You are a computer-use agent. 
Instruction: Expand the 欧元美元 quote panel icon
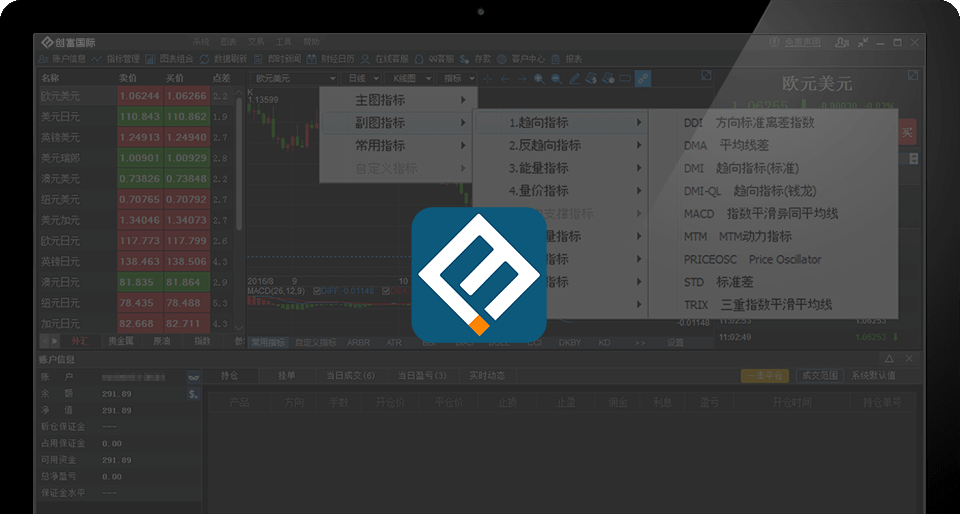point(913,75)
